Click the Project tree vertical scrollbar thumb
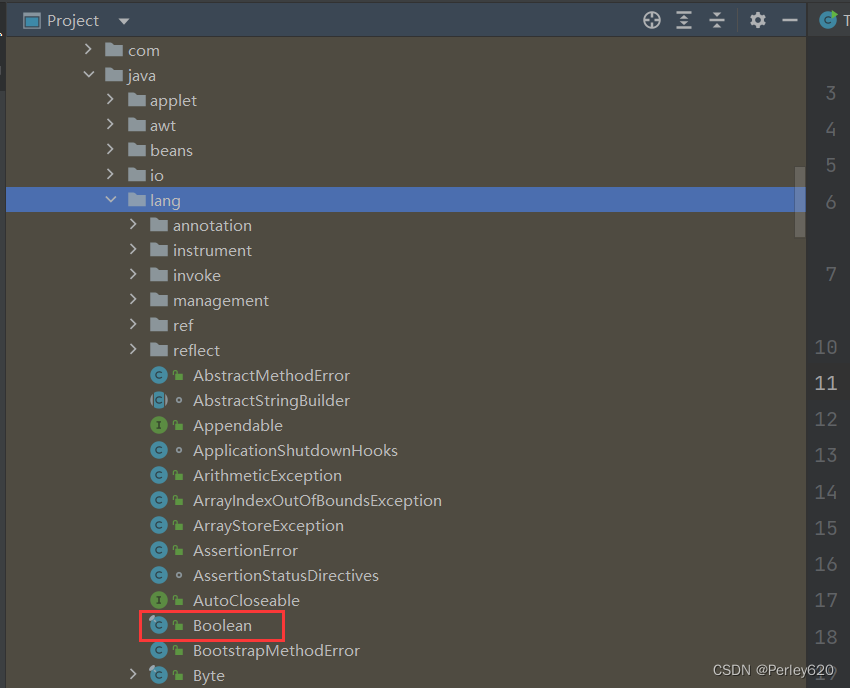This screenshot has width=850, height=688. point(800,202)
